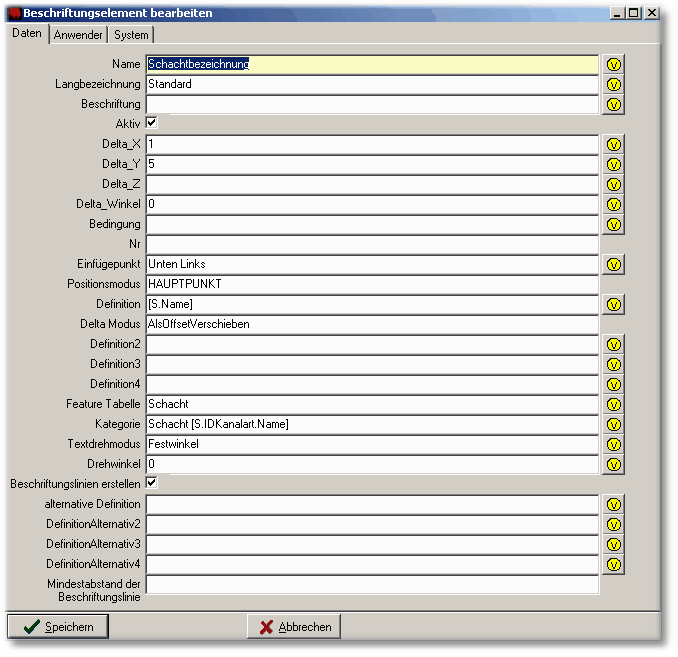Click into the Positionsmodus input field

[x=371, y=284]
